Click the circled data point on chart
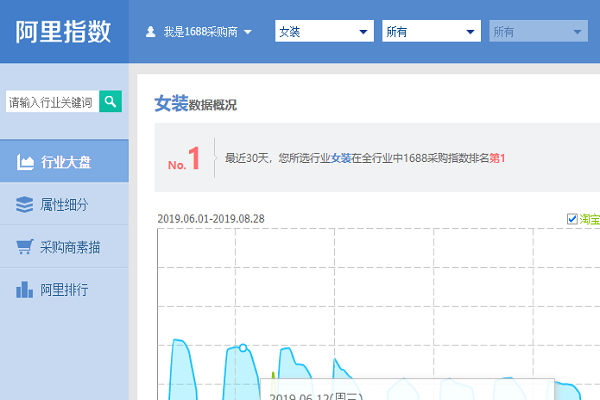Viewport: 600px width, 400px height. (x=243, y=348)
